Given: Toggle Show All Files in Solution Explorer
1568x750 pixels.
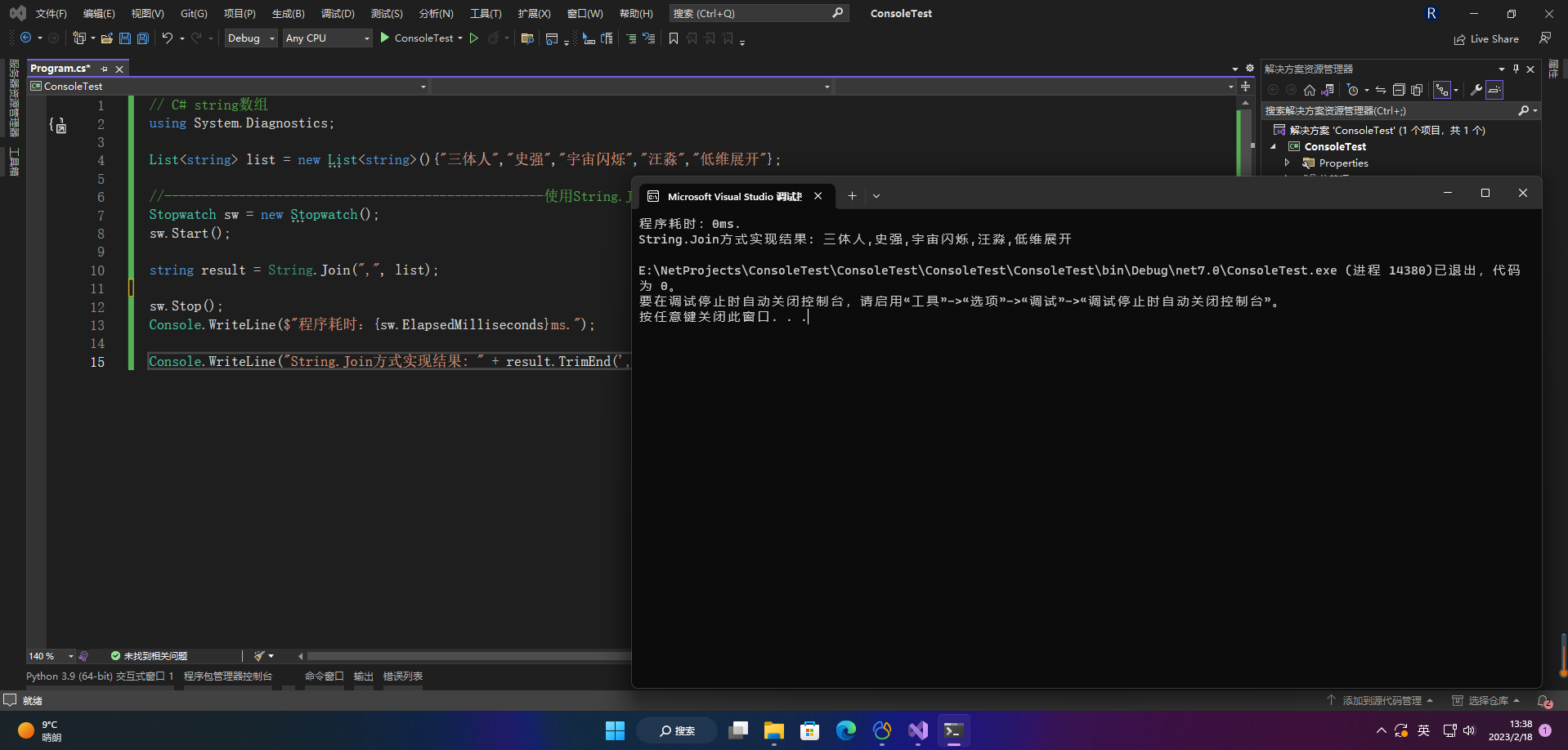Looking at the screenshot, I should coord(1417,90).
